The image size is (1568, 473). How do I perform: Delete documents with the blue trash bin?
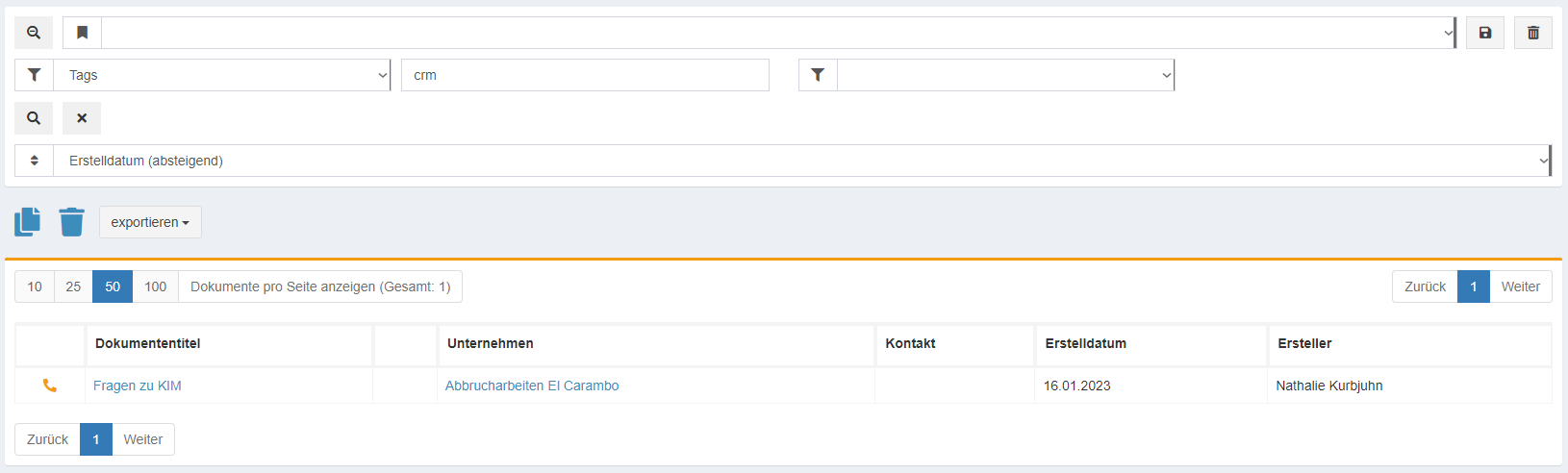coord(71,222)
